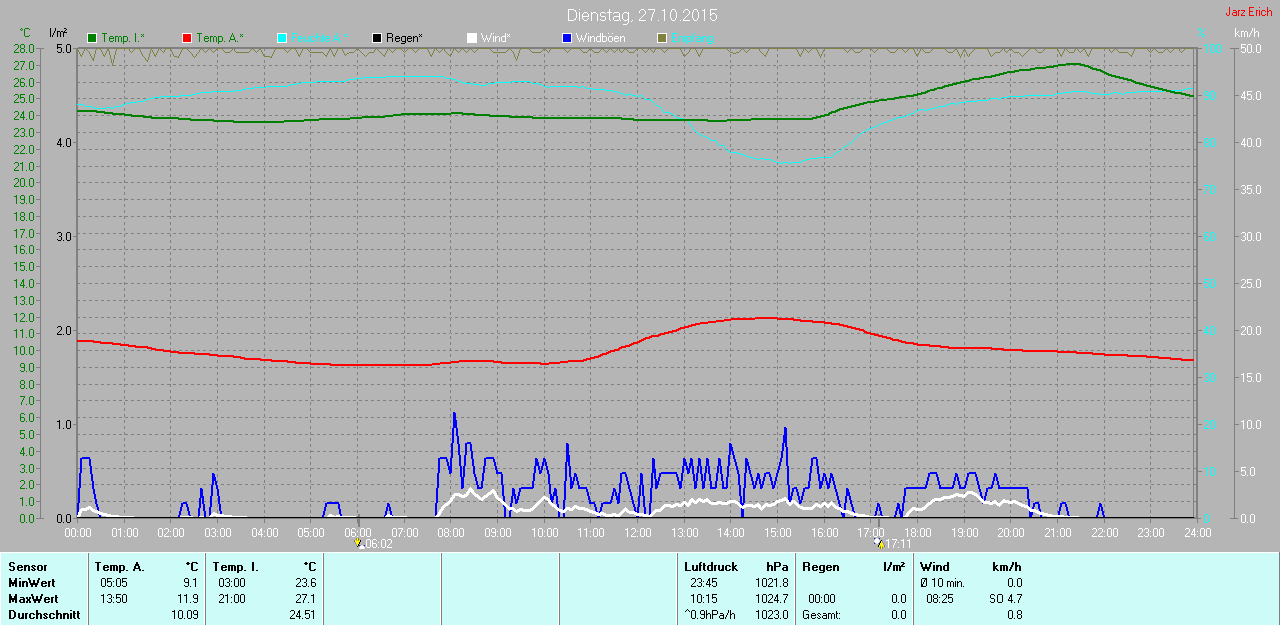Click the red Temp. A. legend square

coord(187,38)
